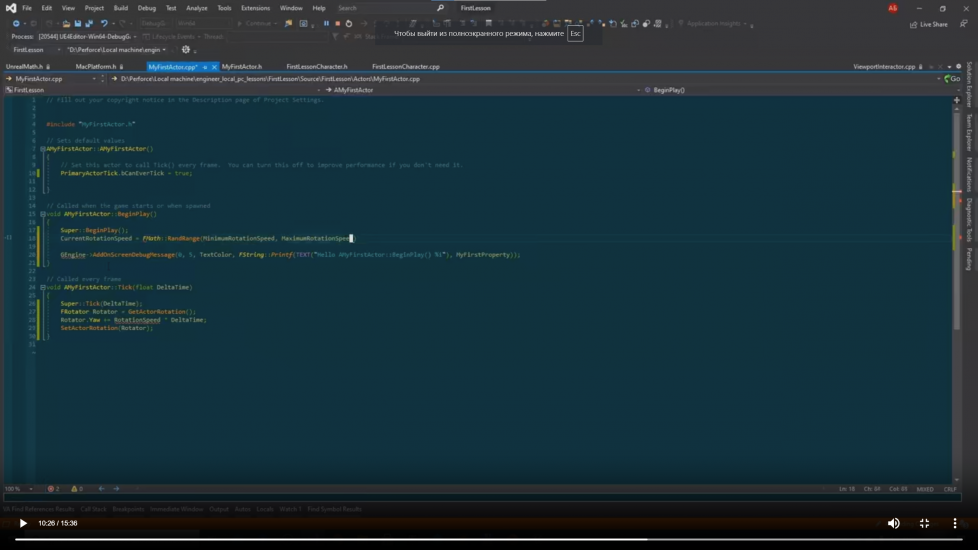
Task: Play the video with the play button
Action: coord(23,523)
